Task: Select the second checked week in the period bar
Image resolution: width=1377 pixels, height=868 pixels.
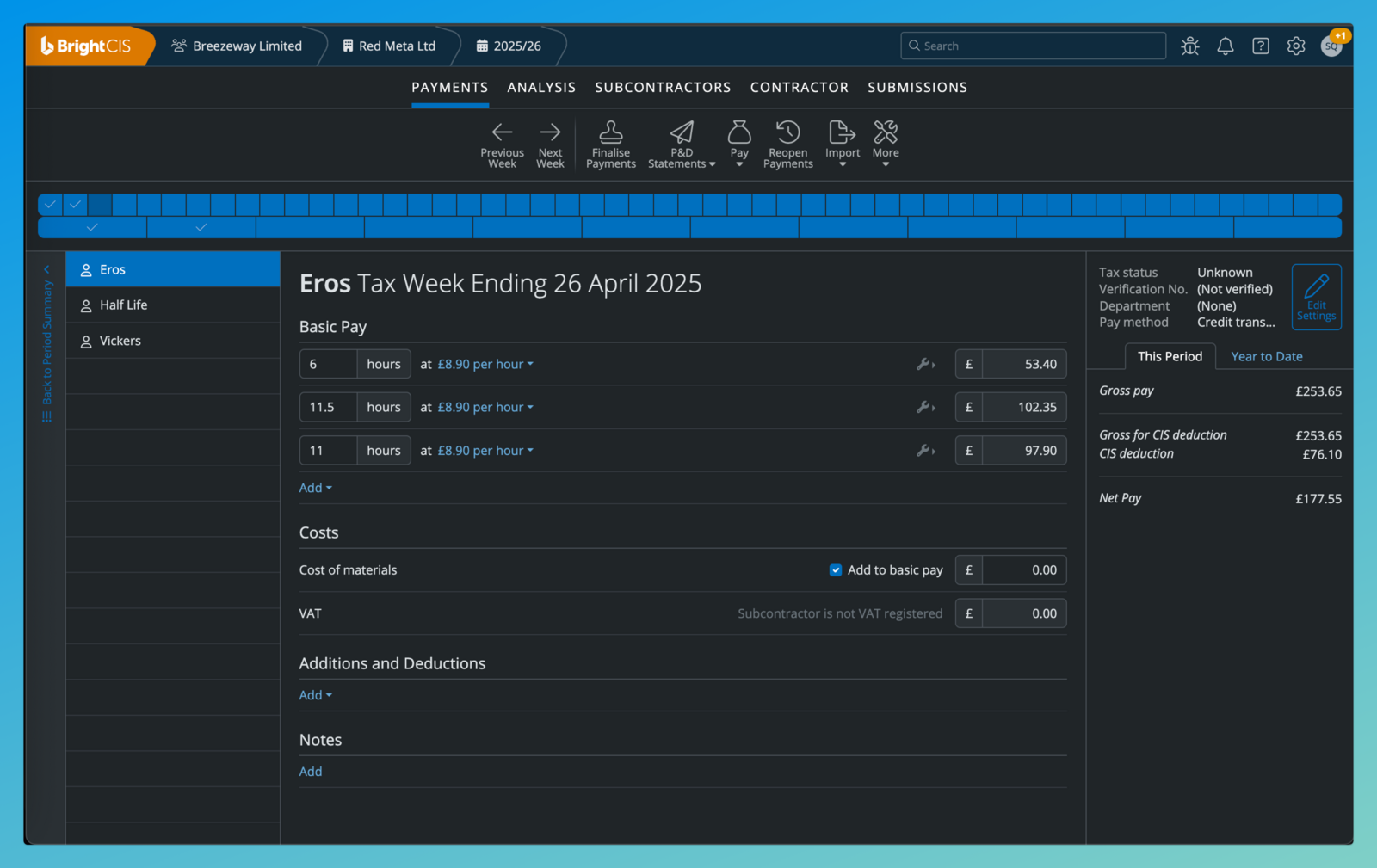Action: 76,205
